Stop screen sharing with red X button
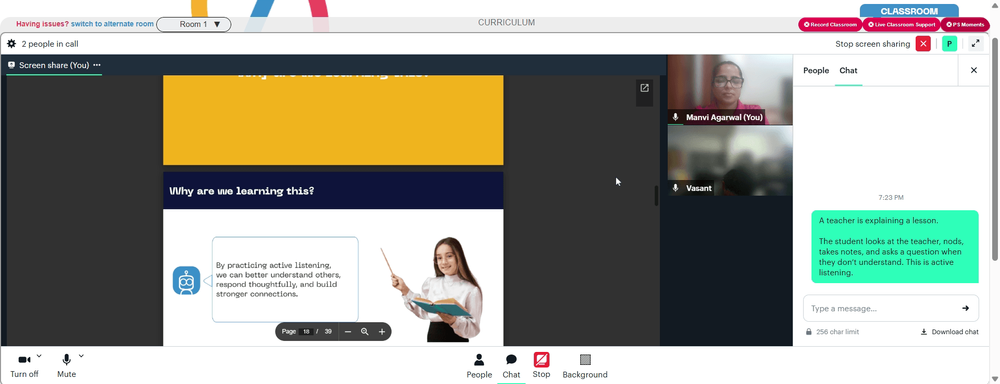The image size is (1000, 384). 923,44
